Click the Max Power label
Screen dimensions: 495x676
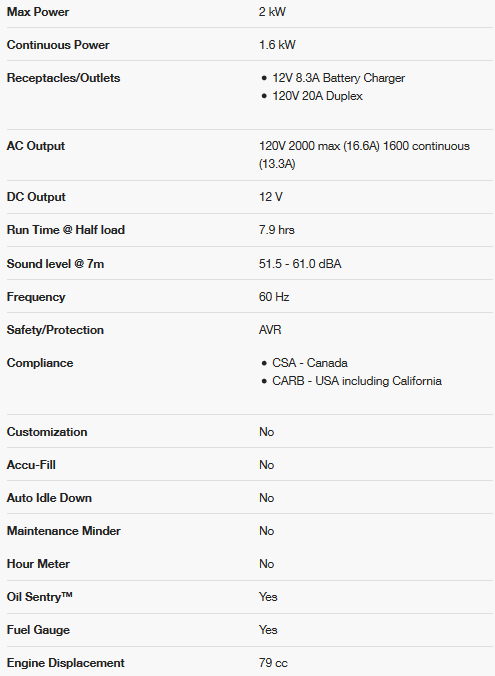tap(38, 12)
